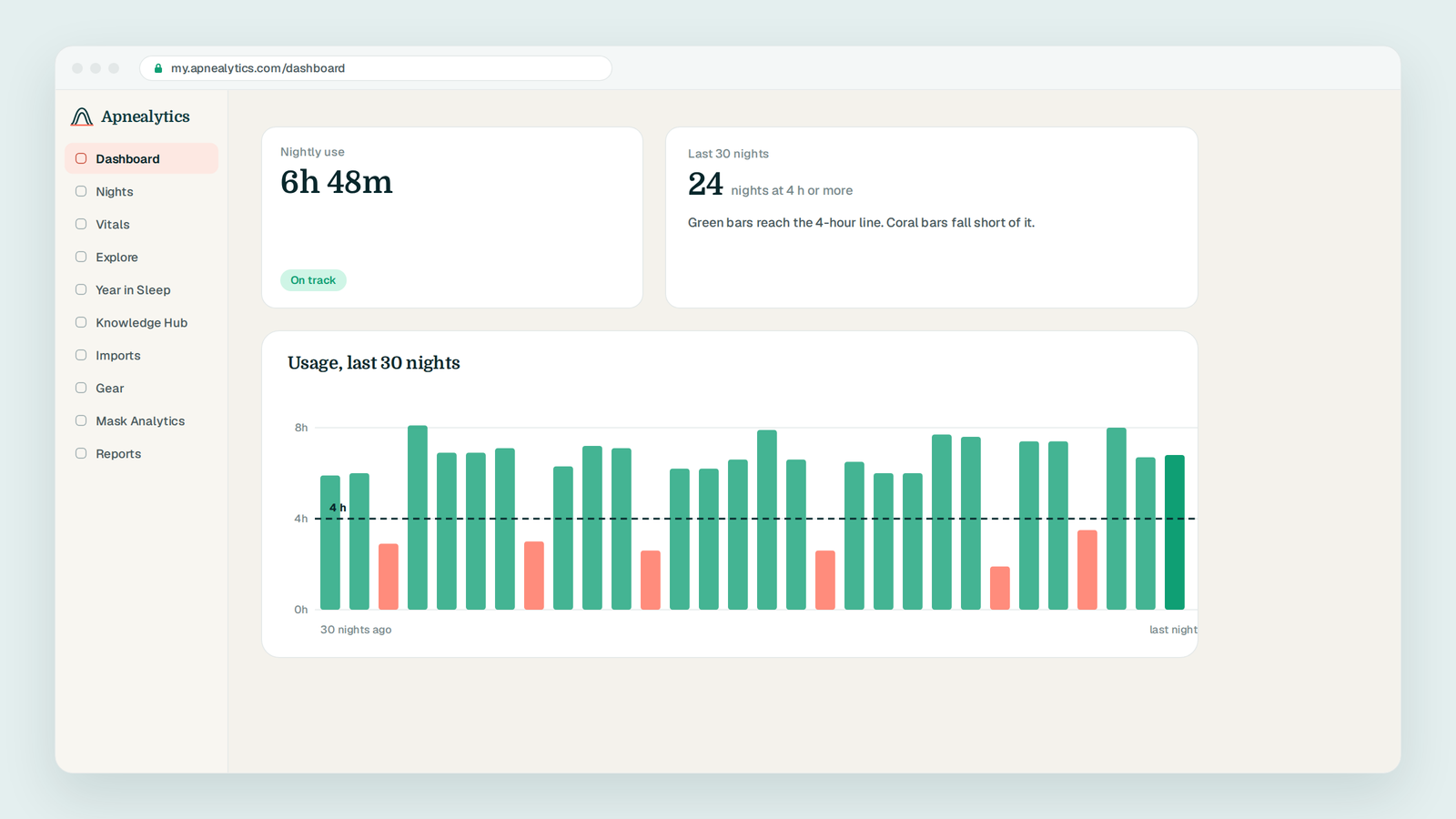1456x819 pixels.
Task: Select the dark green last night bar
Action: (1175, 532)
